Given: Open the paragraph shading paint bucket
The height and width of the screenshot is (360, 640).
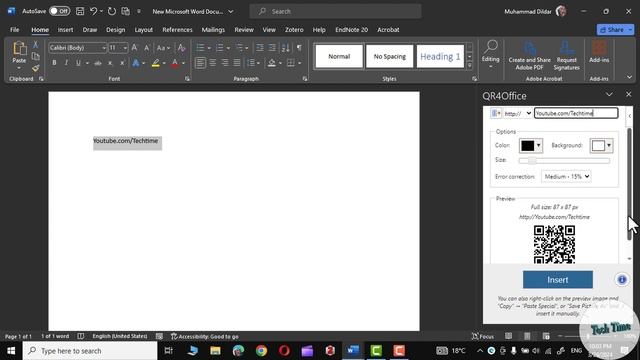Looking at the screenshot, I should tap(272, 63).
